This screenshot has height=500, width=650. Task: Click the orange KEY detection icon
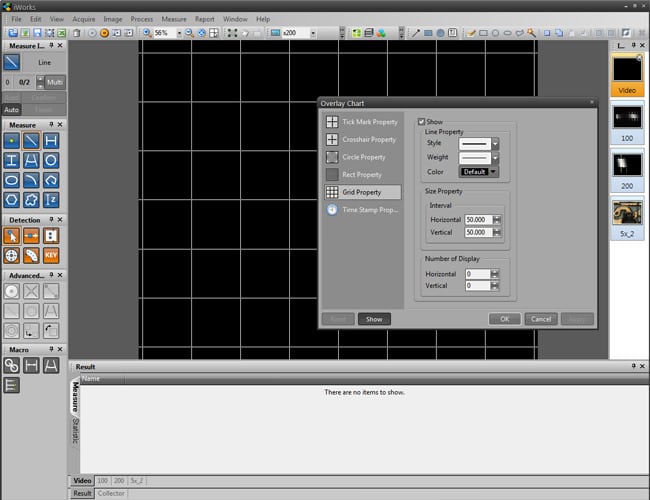(51, 255)
